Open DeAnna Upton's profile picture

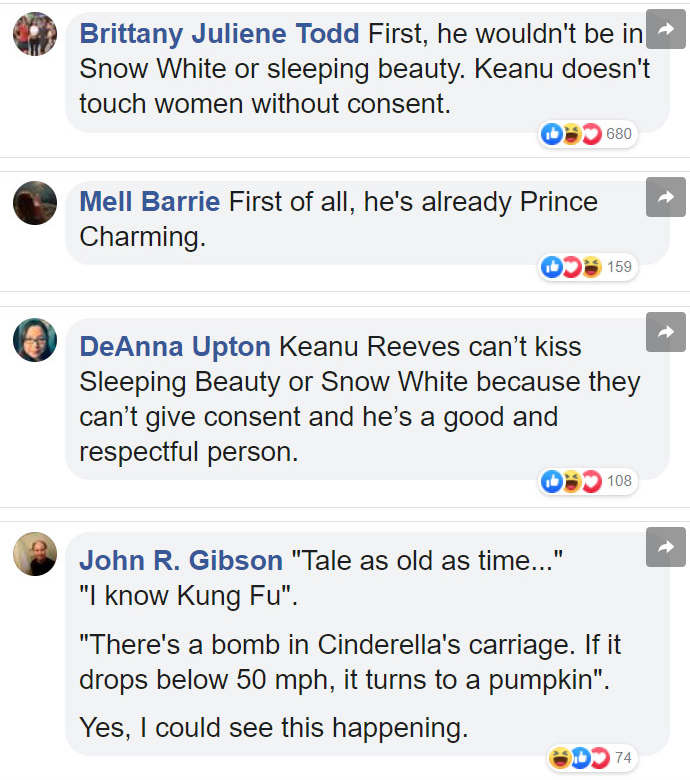[x=34, y=340]
